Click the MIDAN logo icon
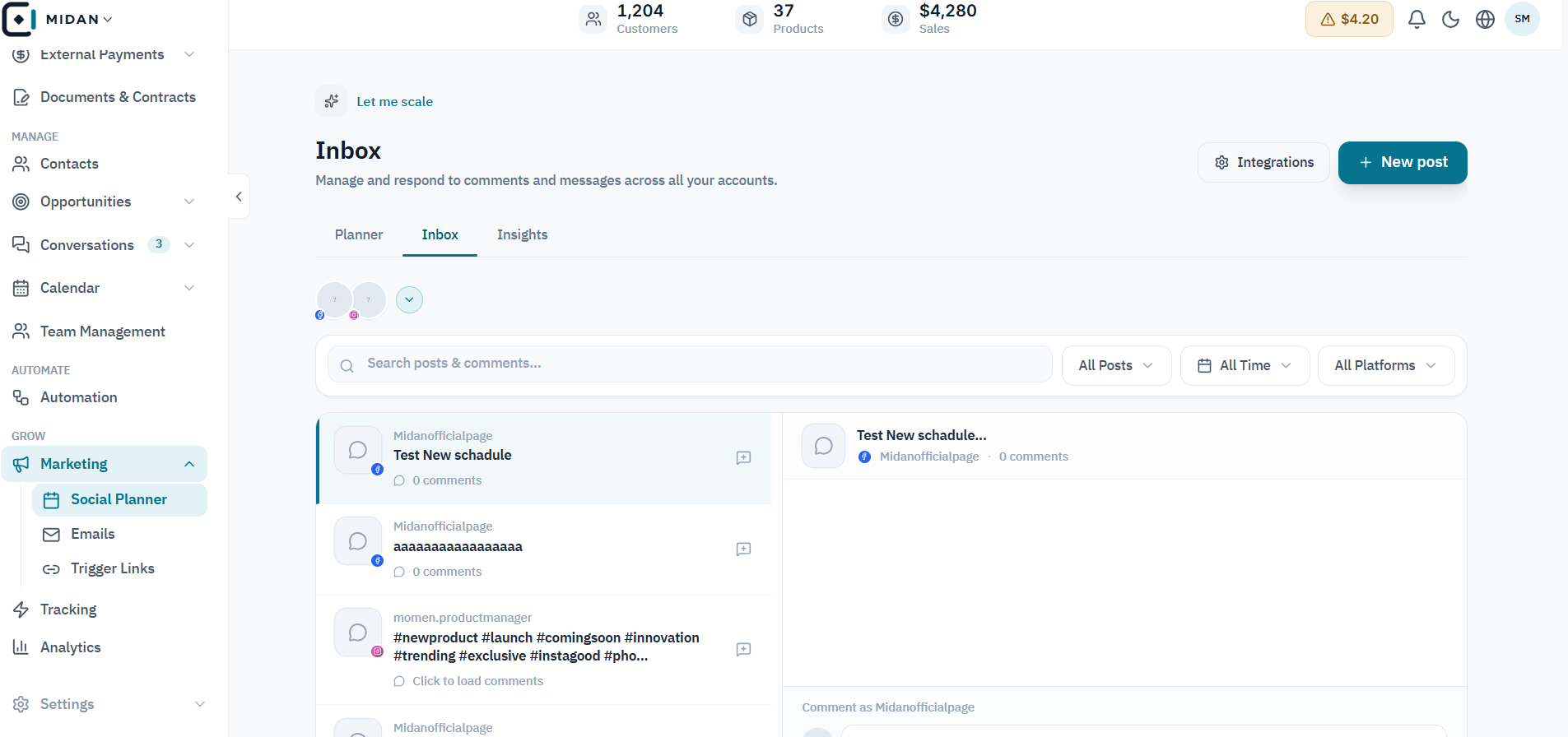This screenshot has width=1568, height=737. (x=19, y=19)
